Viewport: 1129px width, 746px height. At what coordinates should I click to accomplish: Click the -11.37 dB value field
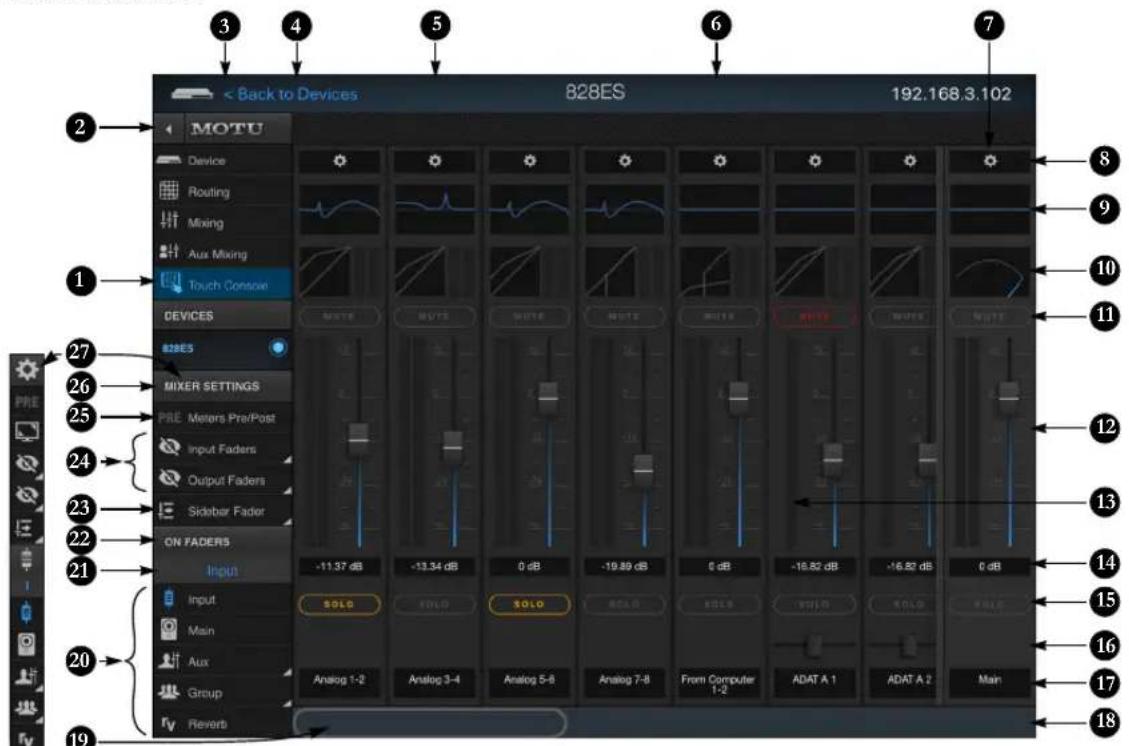[x=339, y=567]
